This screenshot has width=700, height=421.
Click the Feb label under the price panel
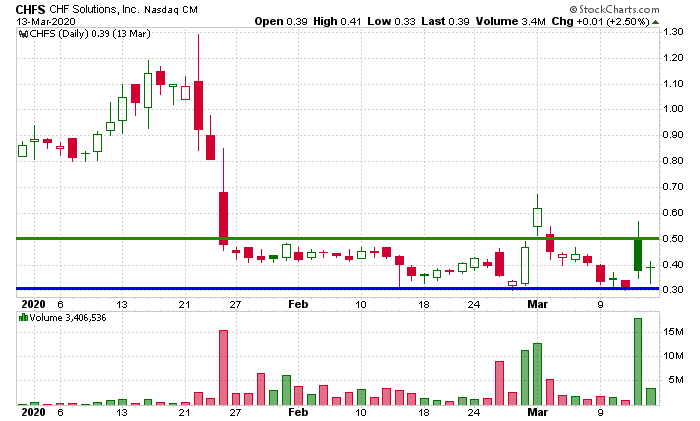point(298,304)
